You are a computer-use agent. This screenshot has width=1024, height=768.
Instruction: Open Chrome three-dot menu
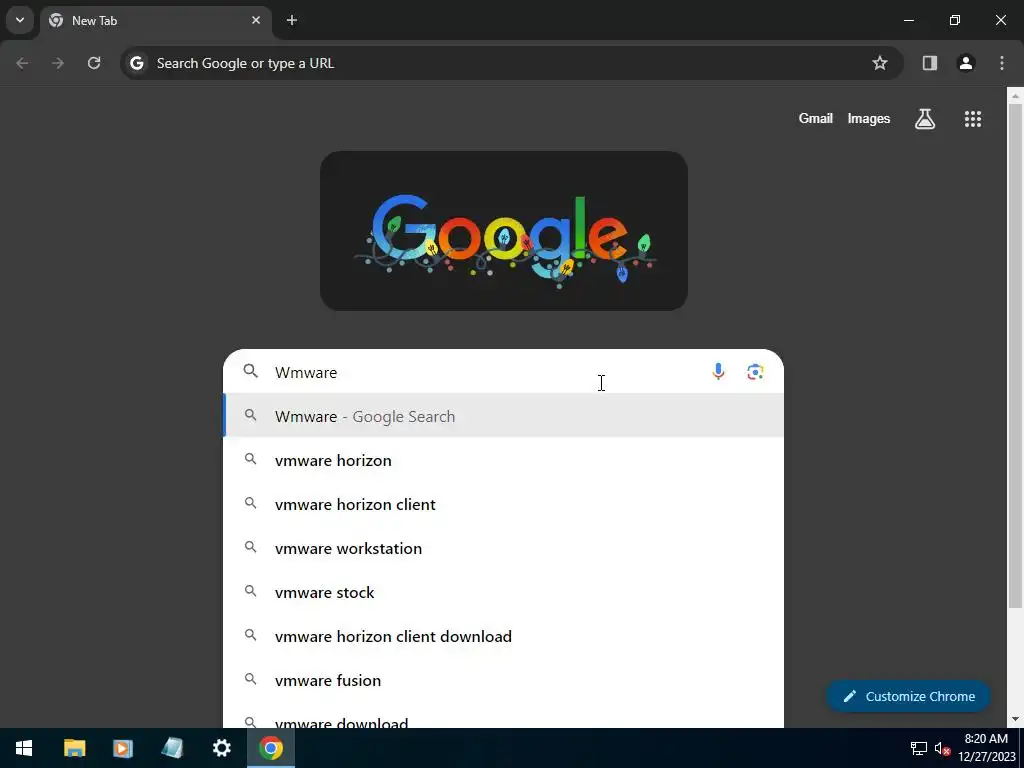point(1002,63)
